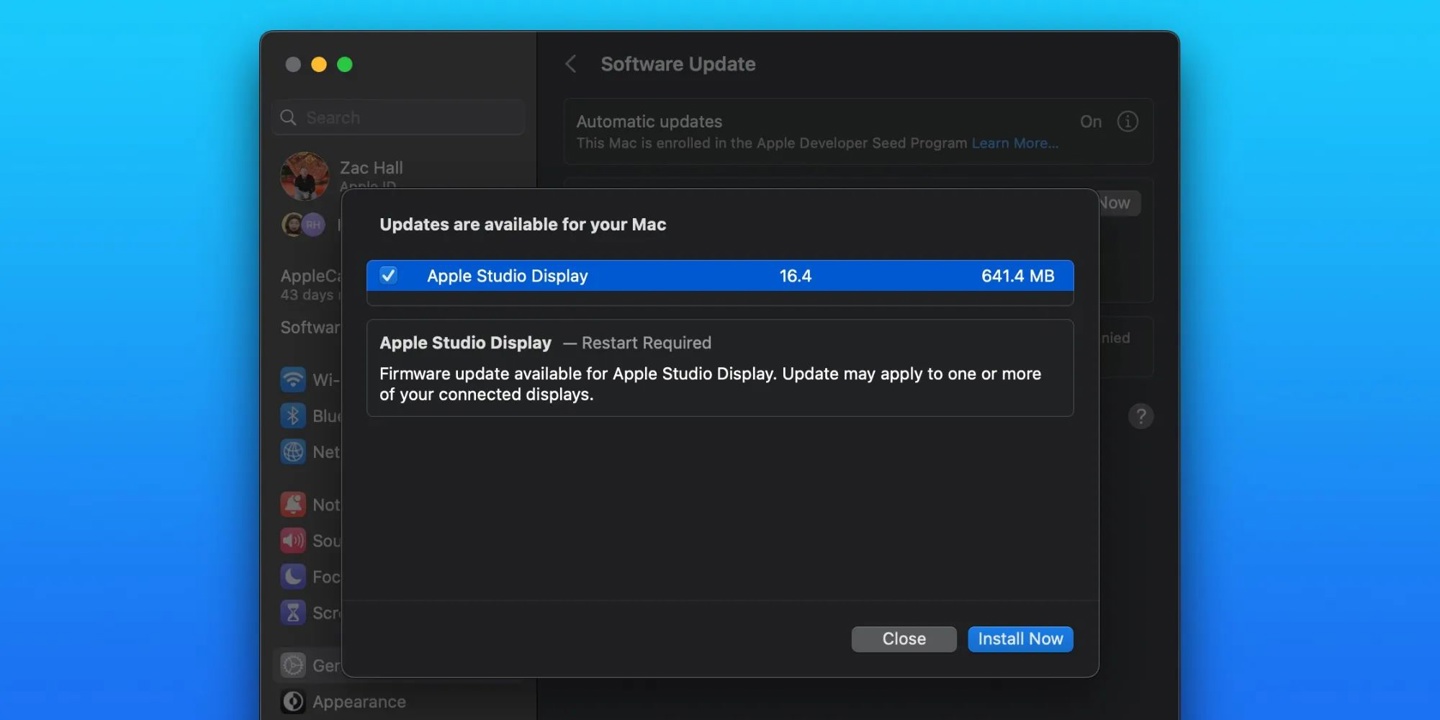
Task: Click the Close button in the dialog
Action: 904,639
